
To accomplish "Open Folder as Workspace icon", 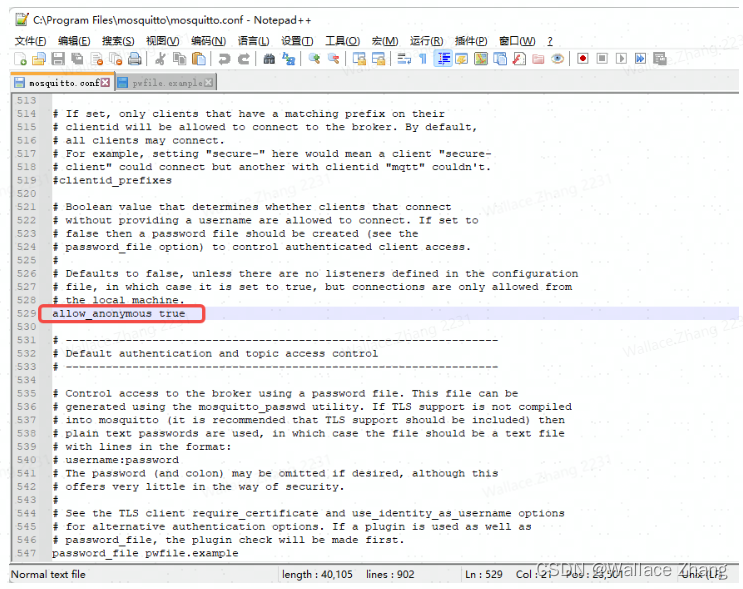I will coord(538,59).
